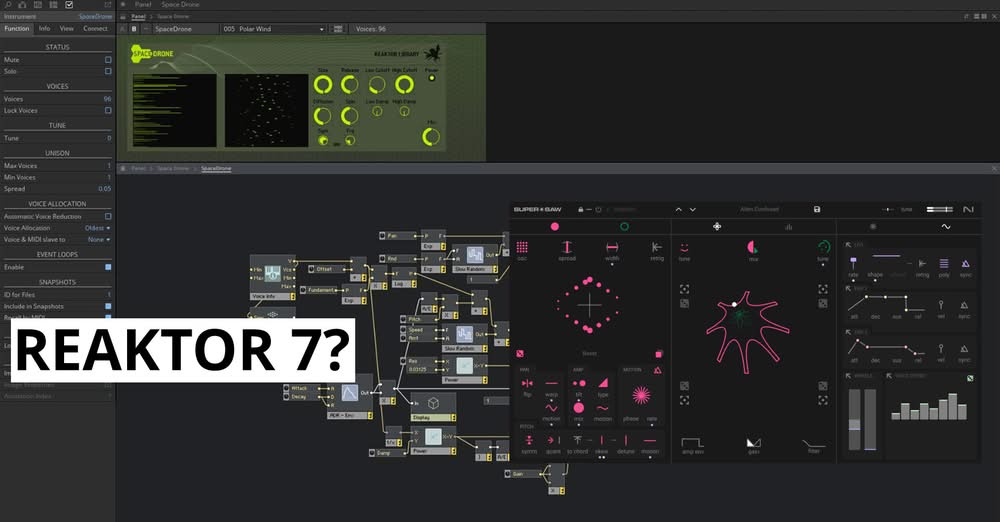Expand the top Slow Random module port arrows
The height and width of the screenshot is (522, 1000).
point(496,269)
